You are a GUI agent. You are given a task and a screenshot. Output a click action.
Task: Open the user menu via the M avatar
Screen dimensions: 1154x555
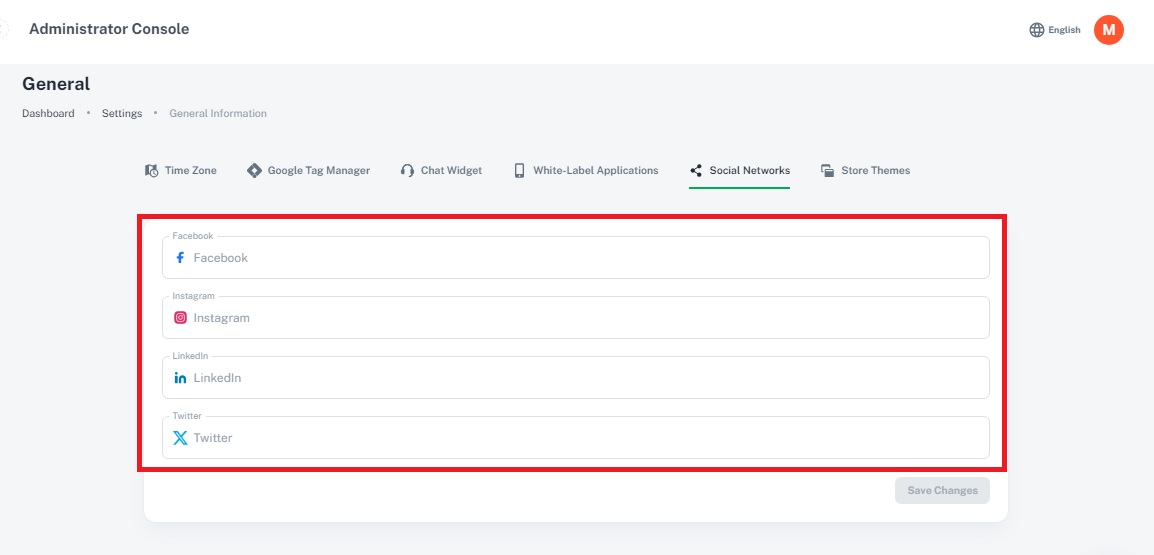pyautogui.click(x=1108, y=30)
